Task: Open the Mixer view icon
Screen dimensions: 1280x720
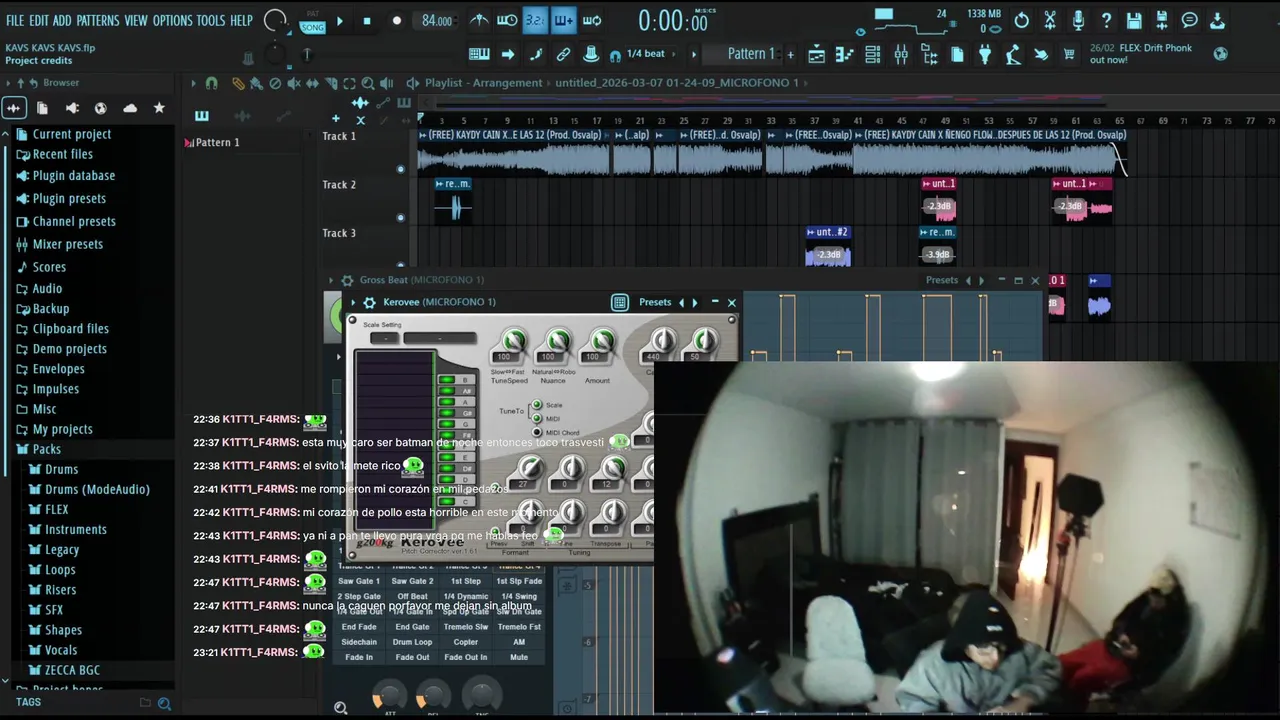Action: (x=901, y=54)
